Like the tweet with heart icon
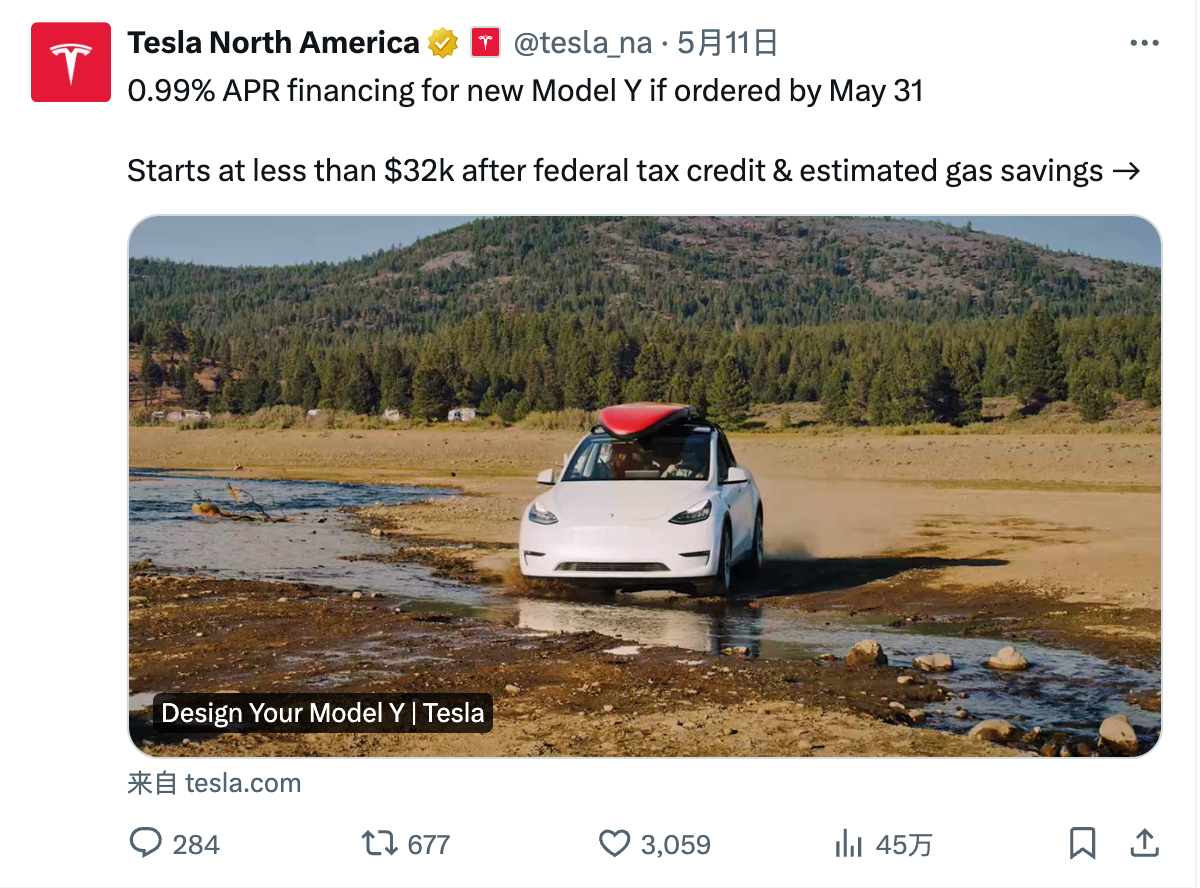This screenshot has height=888, width=1200. tap(614, 843)
